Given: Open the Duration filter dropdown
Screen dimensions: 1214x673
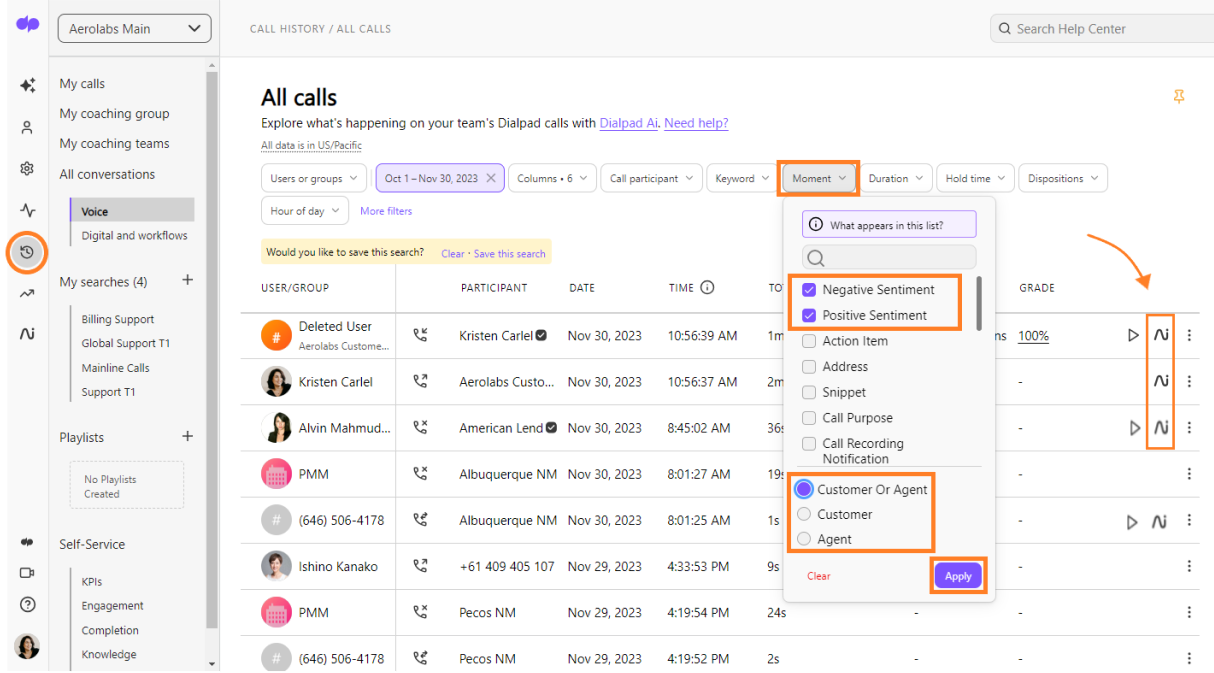Looking at the screenshot, I should 896,179.
